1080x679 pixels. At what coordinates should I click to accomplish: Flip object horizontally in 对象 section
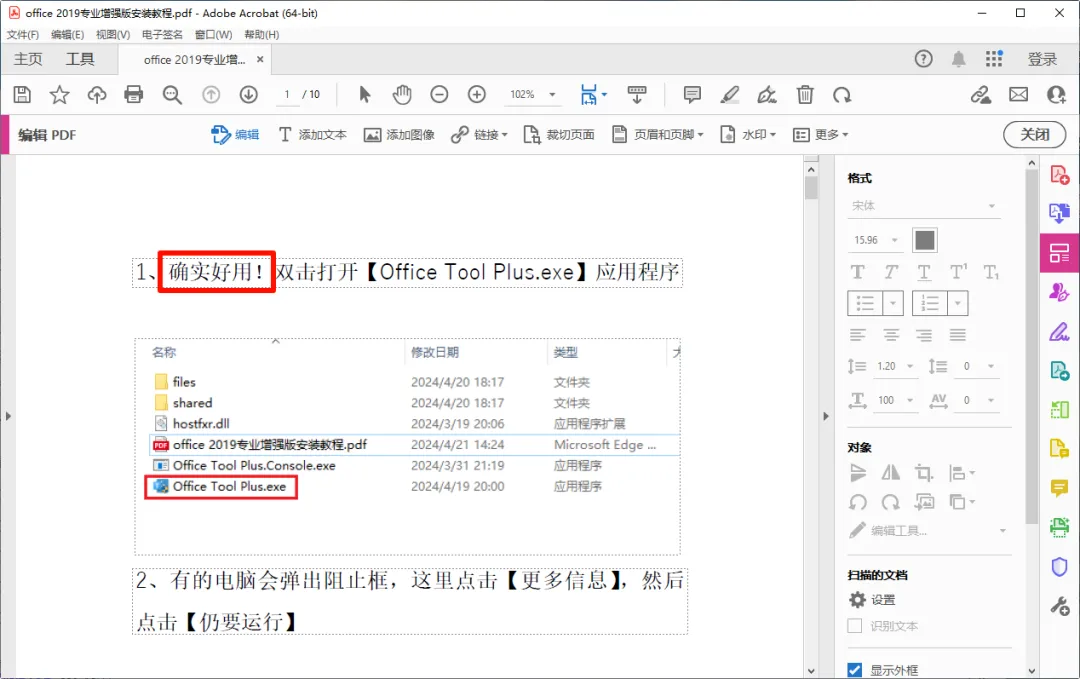[x=891, y=472]
